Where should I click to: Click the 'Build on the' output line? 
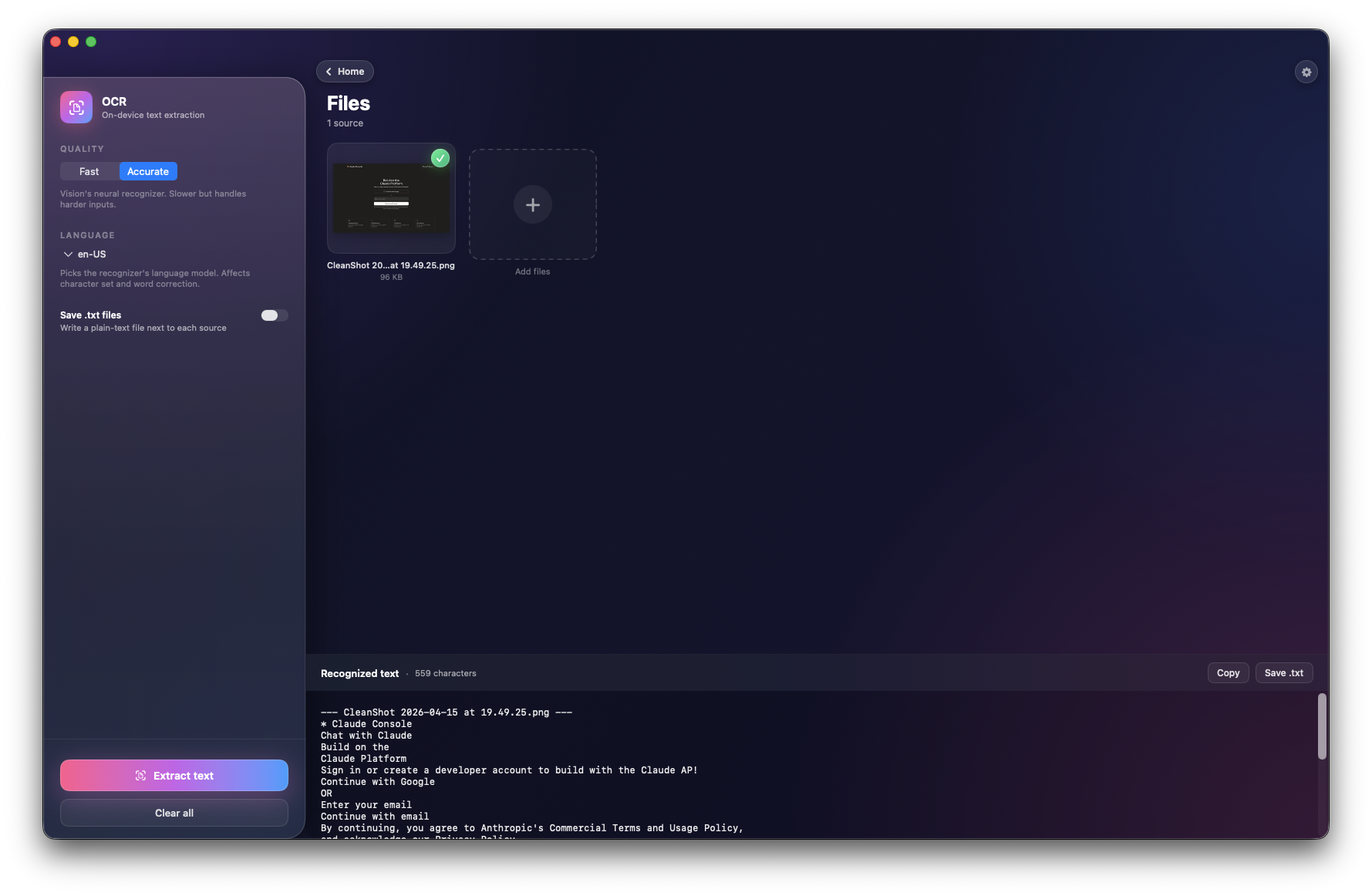[x=355, y=747]
